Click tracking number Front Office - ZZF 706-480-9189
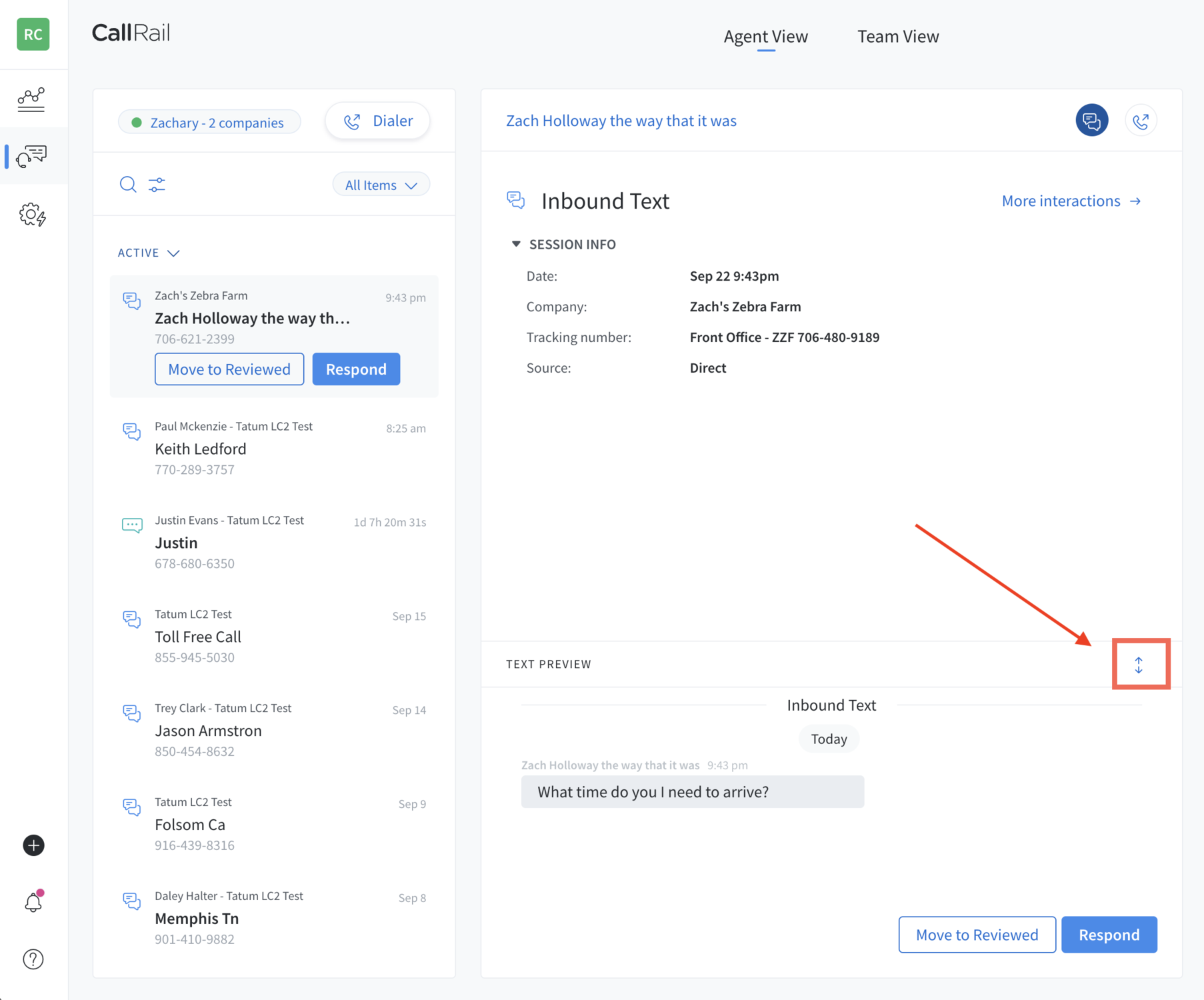 pyautogui.click(x=785, y=337)
